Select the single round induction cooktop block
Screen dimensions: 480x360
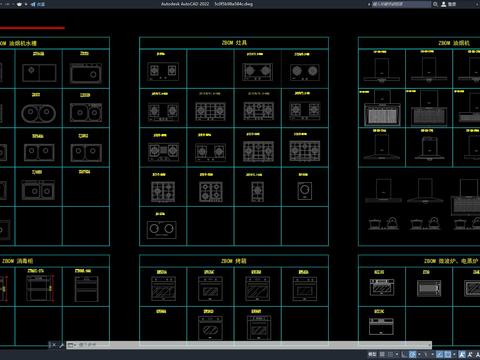pos(305,191)
